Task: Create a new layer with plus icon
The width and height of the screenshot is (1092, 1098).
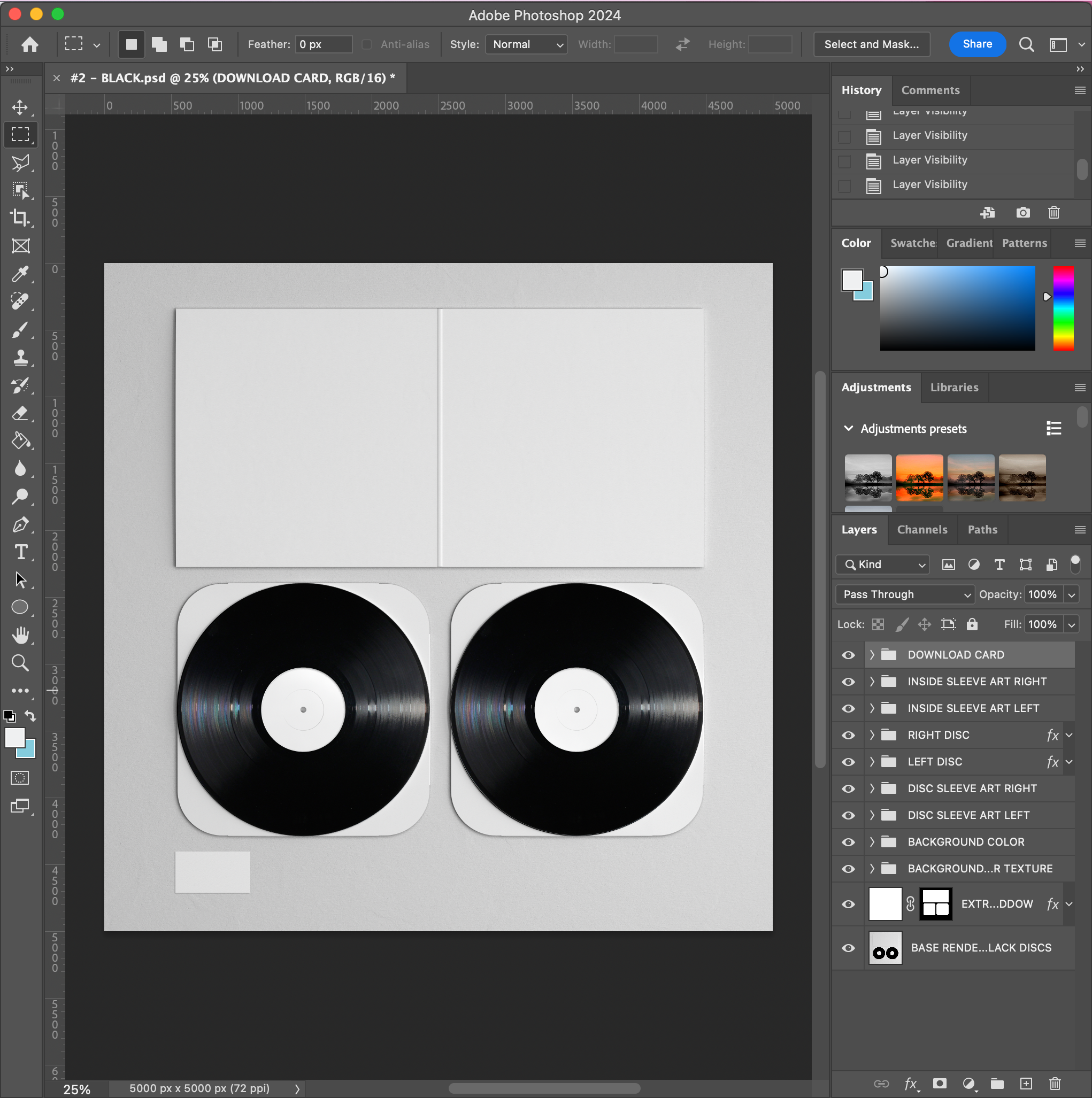Action: [1026, 1083]
